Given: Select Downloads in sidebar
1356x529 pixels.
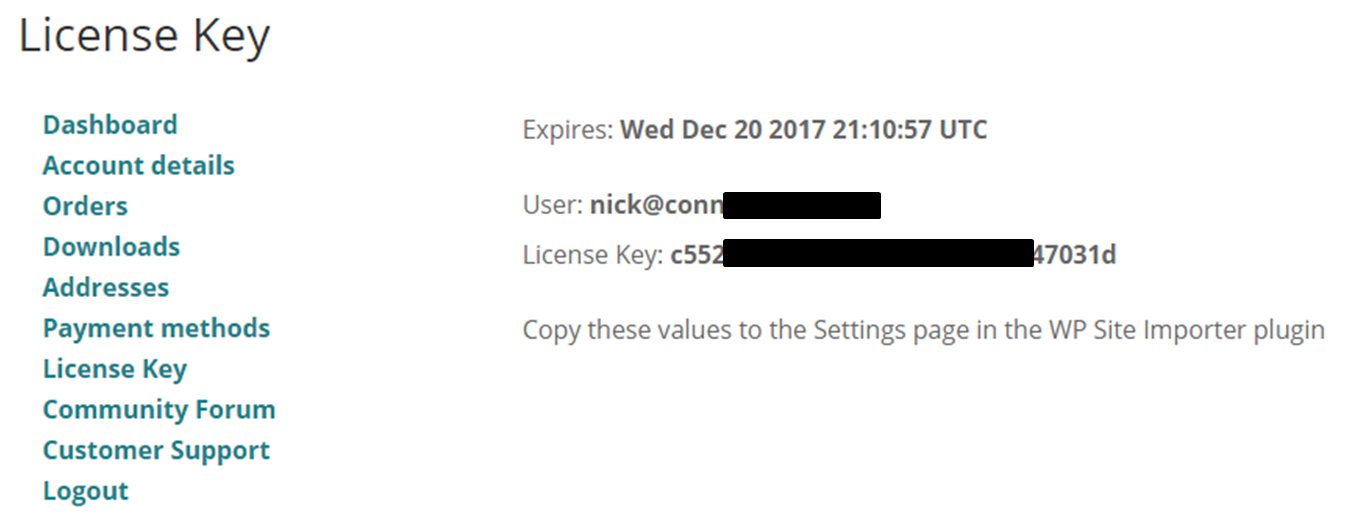Looking at the screenshot, I should point(111,247).
